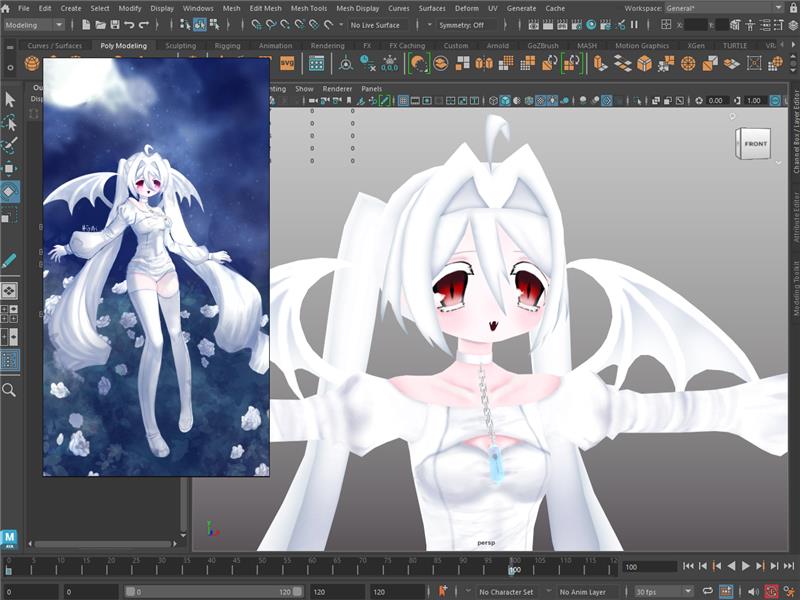
Task: Click the Rotate tool in the Tool Box
Action: click(x=10, y=192)
